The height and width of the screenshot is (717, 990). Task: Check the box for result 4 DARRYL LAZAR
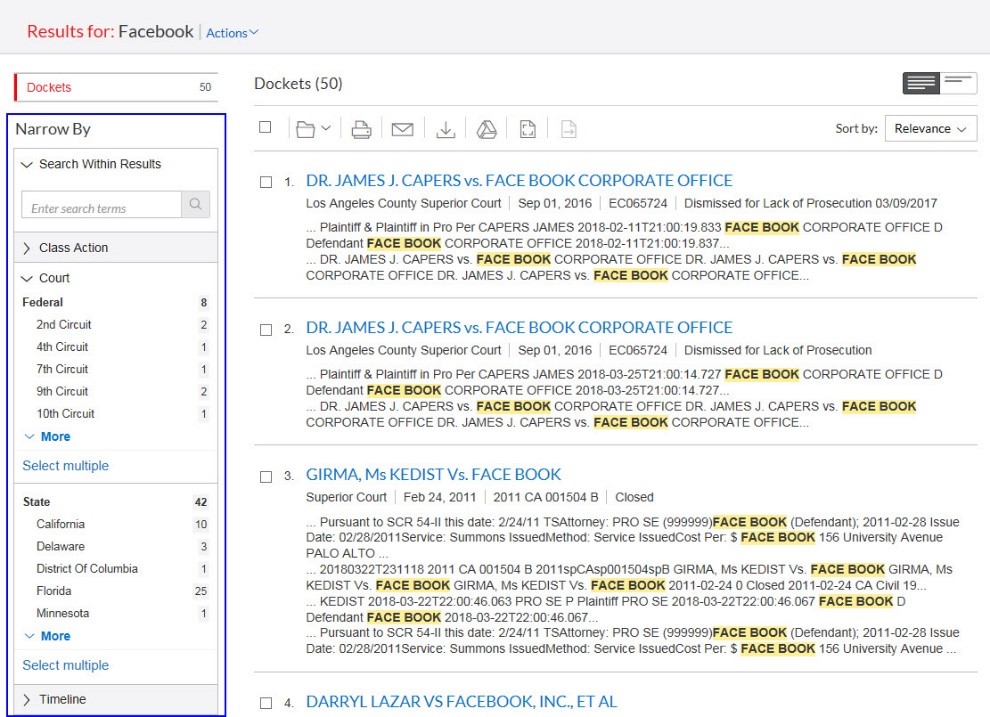[266, 703]
